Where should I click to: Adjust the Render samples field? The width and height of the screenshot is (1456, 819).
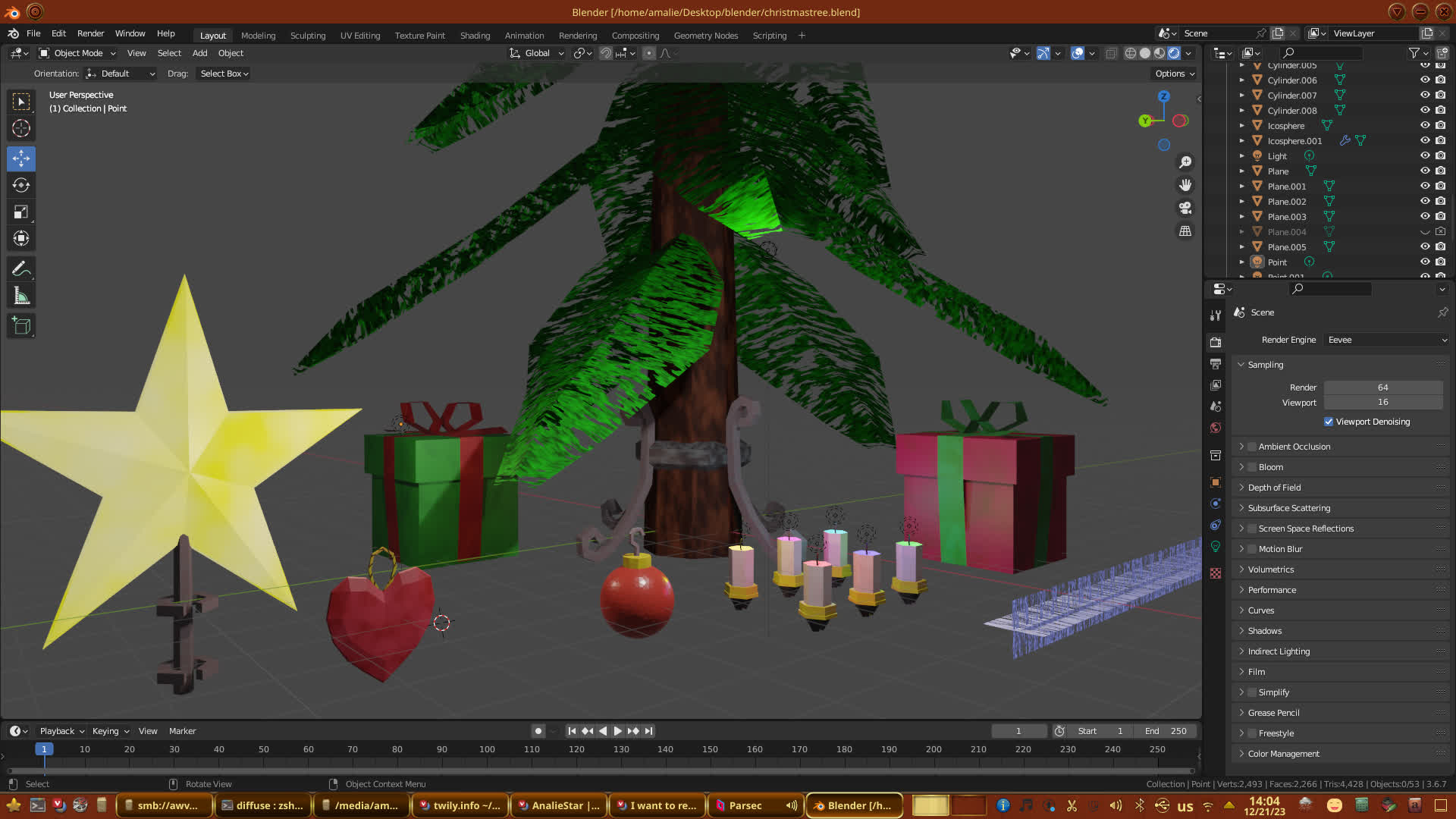[1382, 388]
